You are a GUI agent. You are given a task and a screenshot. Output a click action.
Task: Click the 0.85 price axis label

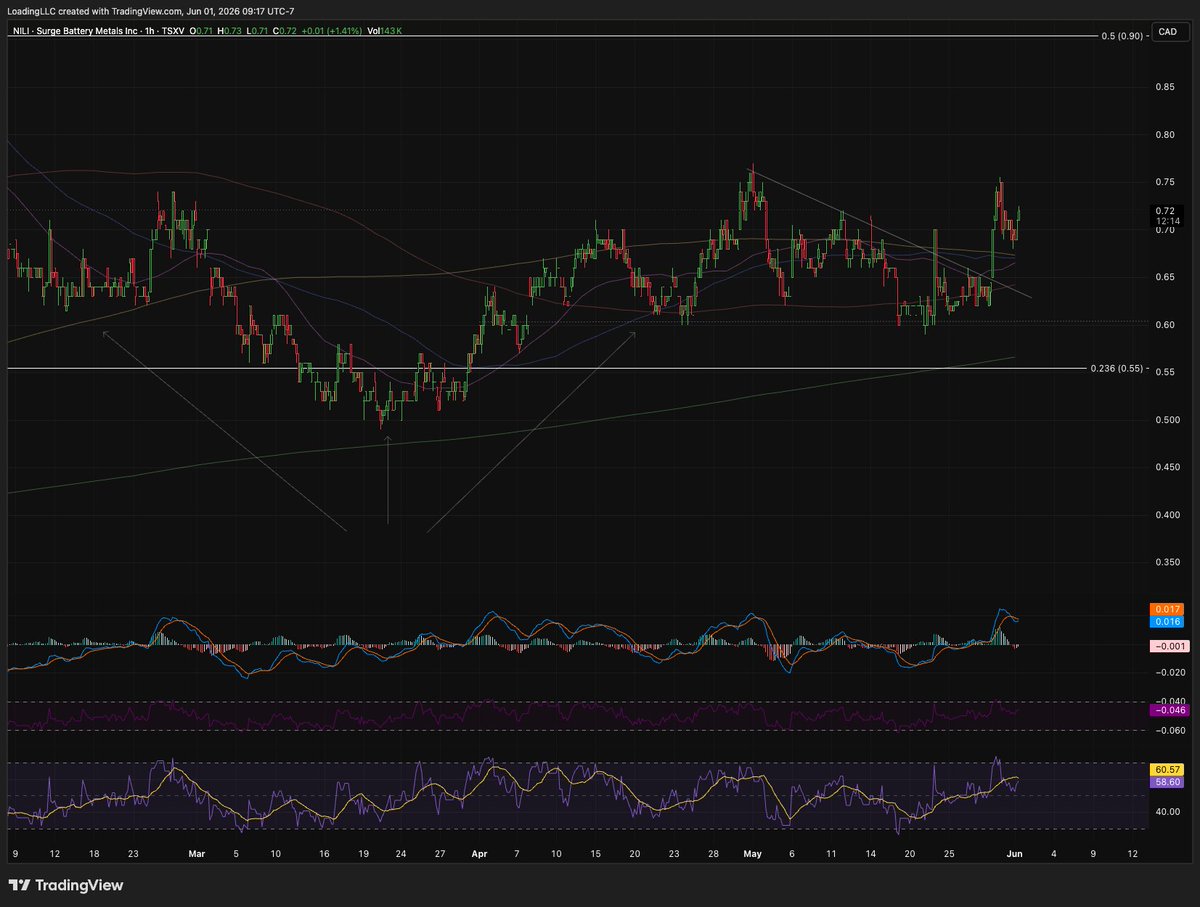point(1165,87)
